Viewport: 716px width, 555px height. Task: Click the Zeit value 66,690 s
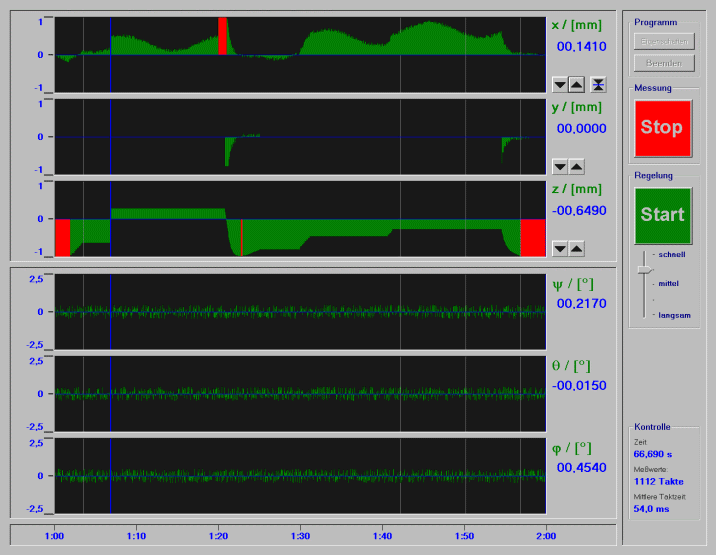[653, 454]
